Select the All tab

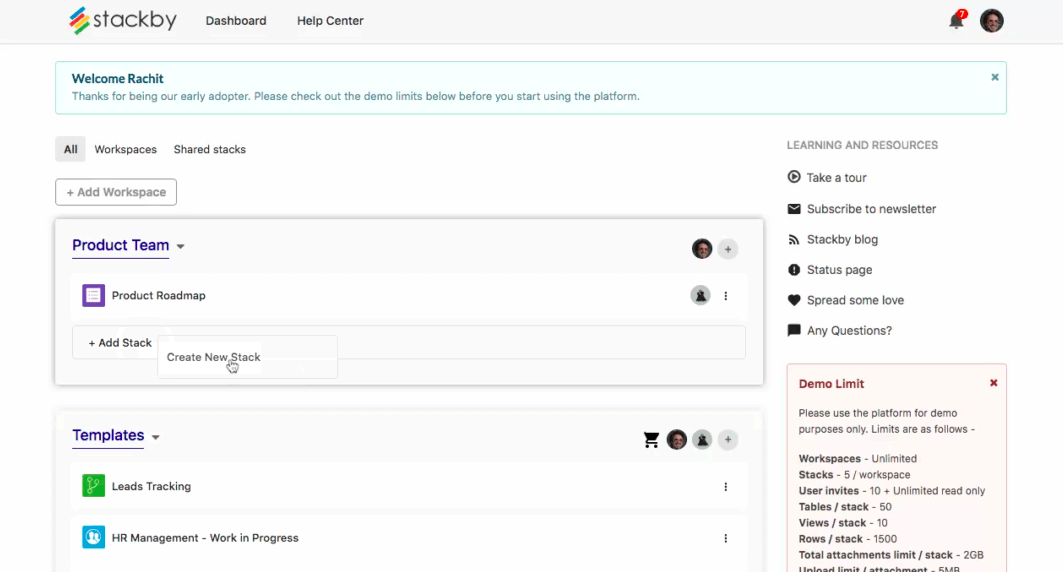(x=71, y=149)
